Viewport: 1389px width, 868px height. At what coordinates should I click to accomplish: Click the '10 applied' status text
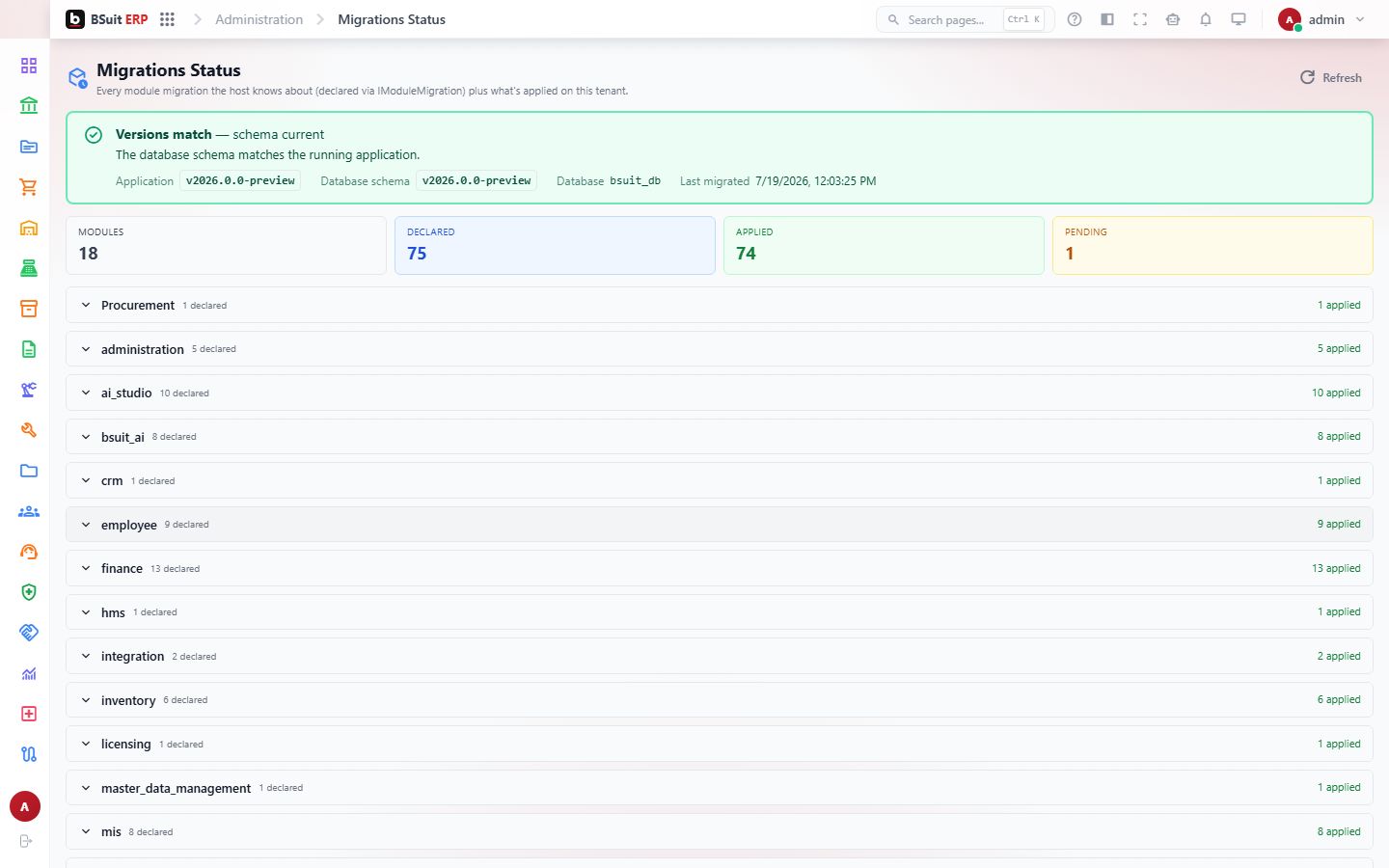point(1336,393)
